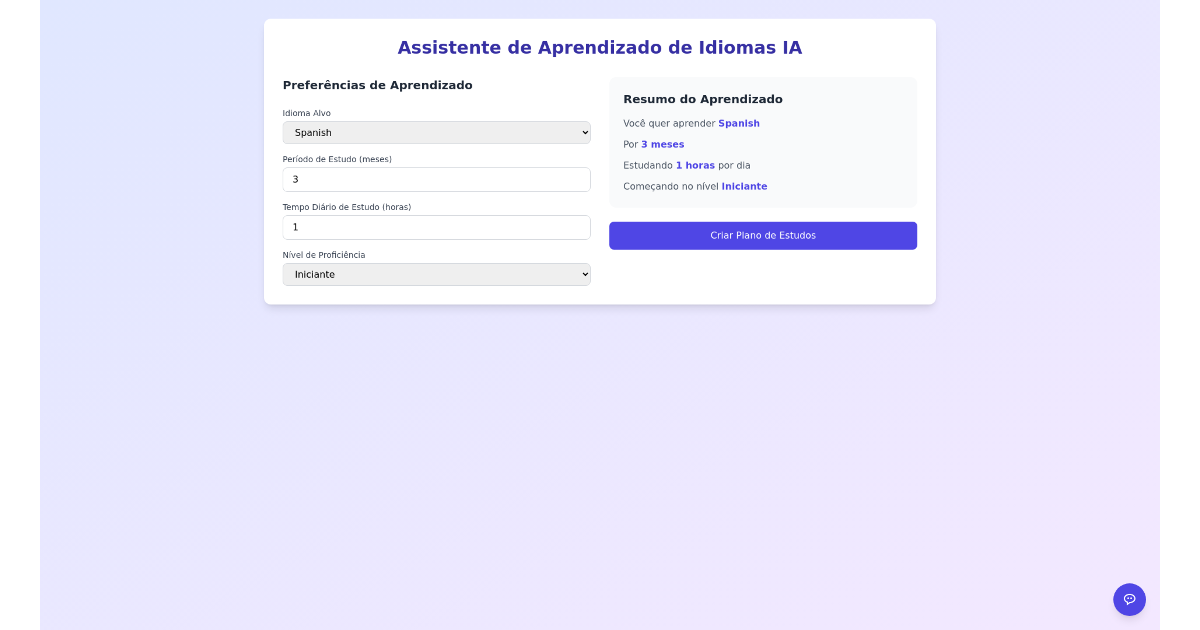Click the bold 3 meses summary value
The height and width of the screenshot is (630, 1200).
(662, 145)
